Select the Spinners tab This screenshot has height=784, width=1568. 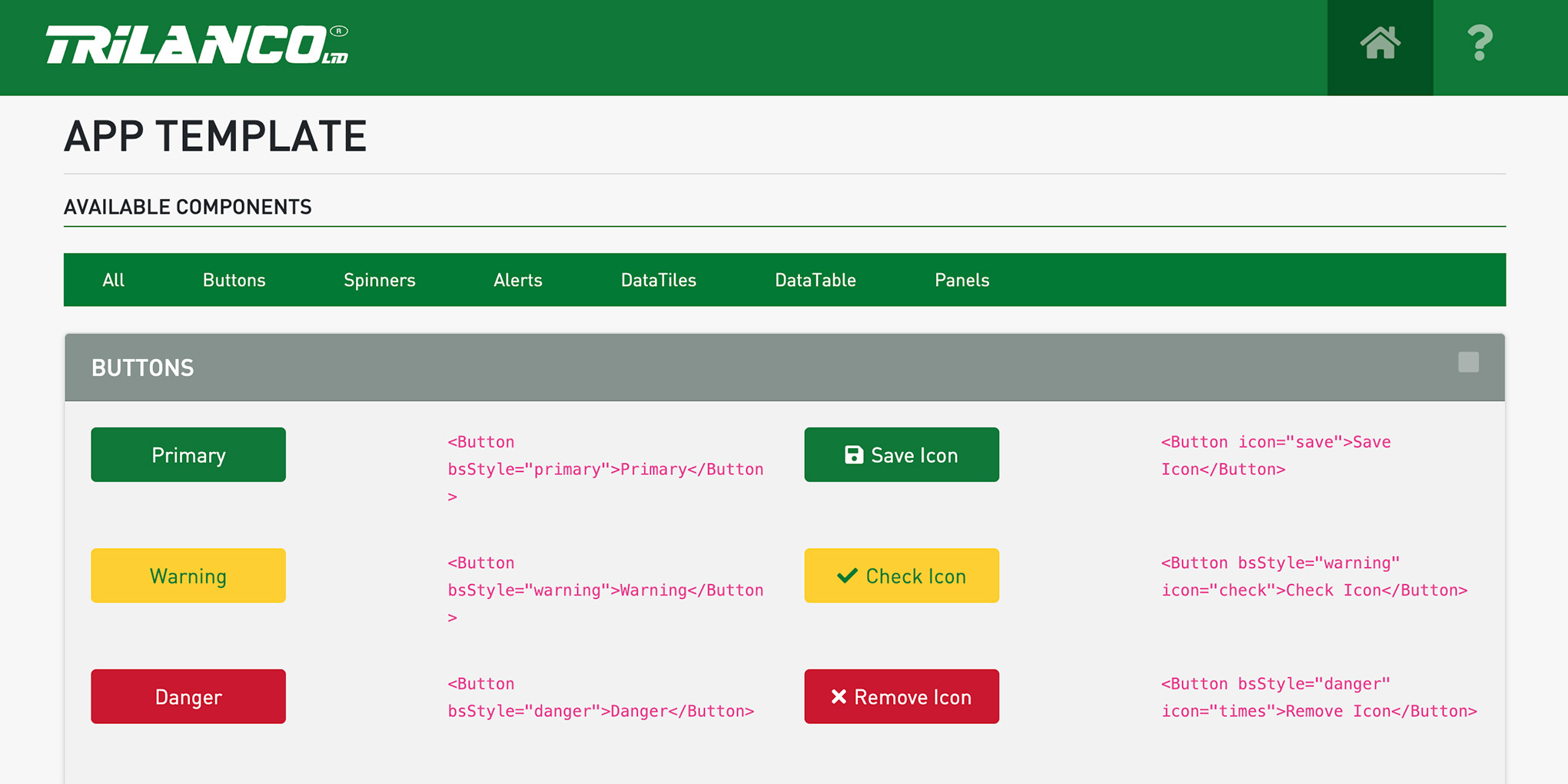[x=379, y=280]
